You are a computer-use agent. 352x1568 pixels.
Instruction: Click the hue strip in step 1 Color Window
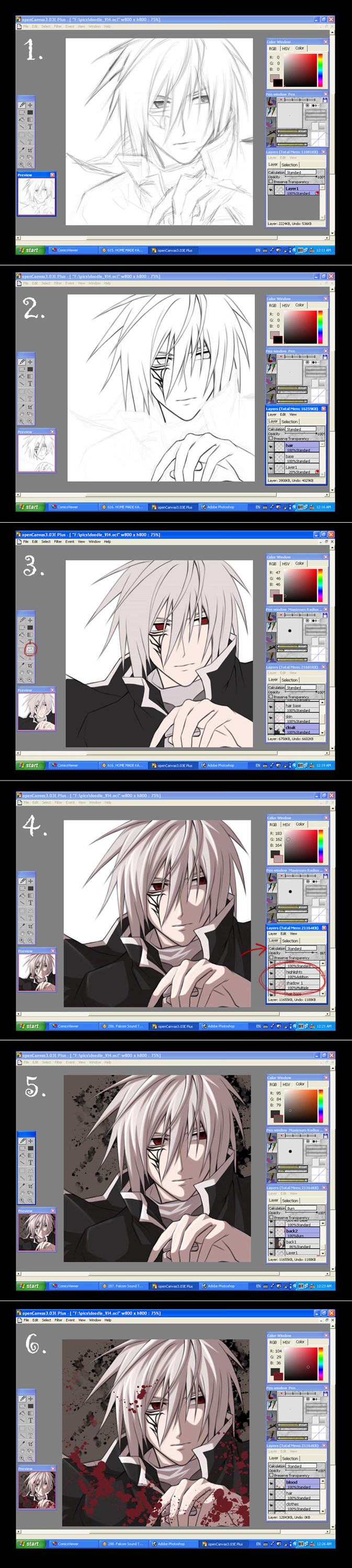coord(320,70)
